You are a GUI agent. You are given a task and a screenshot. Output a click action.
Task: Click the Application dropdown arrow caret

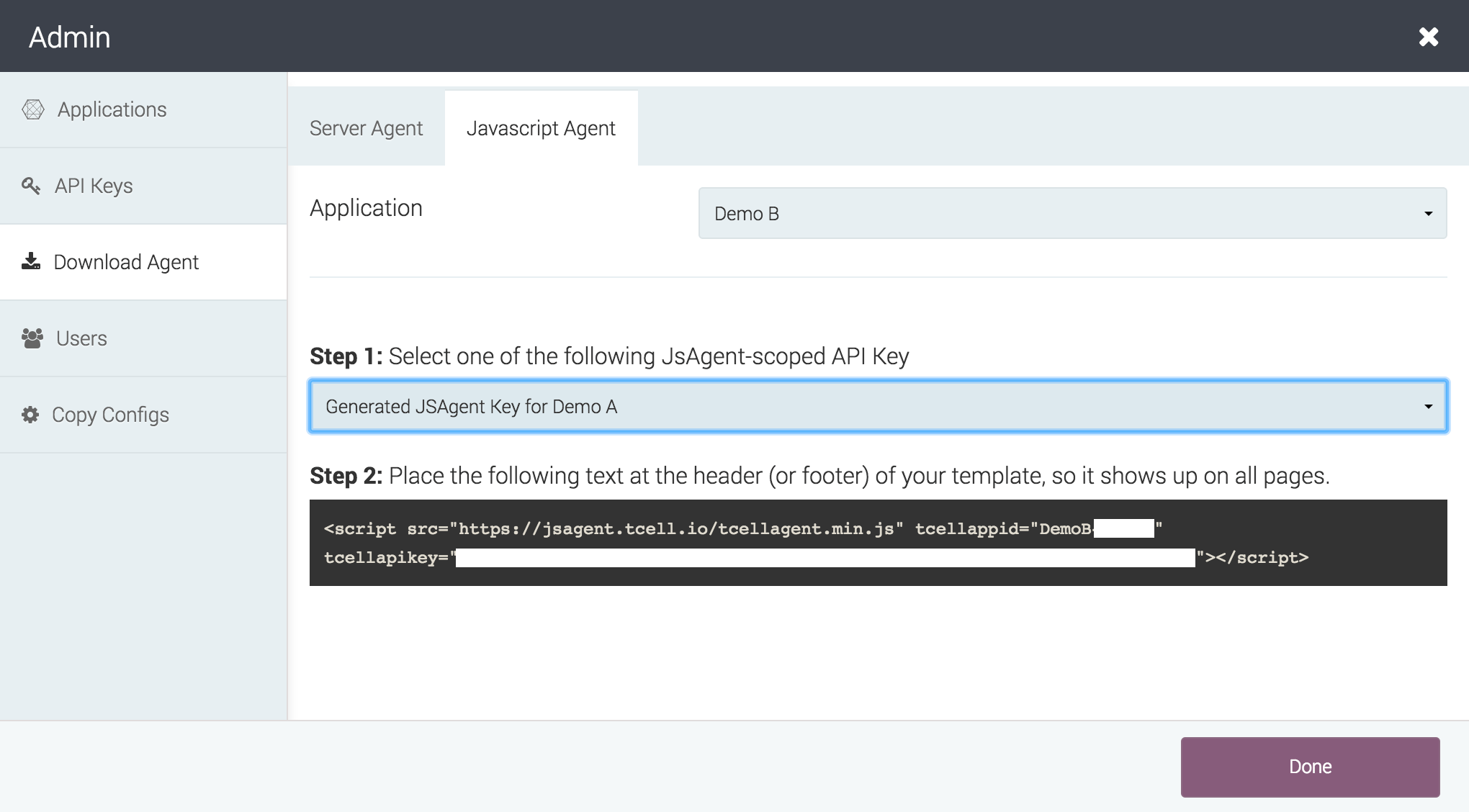[x=1428, y=214]
